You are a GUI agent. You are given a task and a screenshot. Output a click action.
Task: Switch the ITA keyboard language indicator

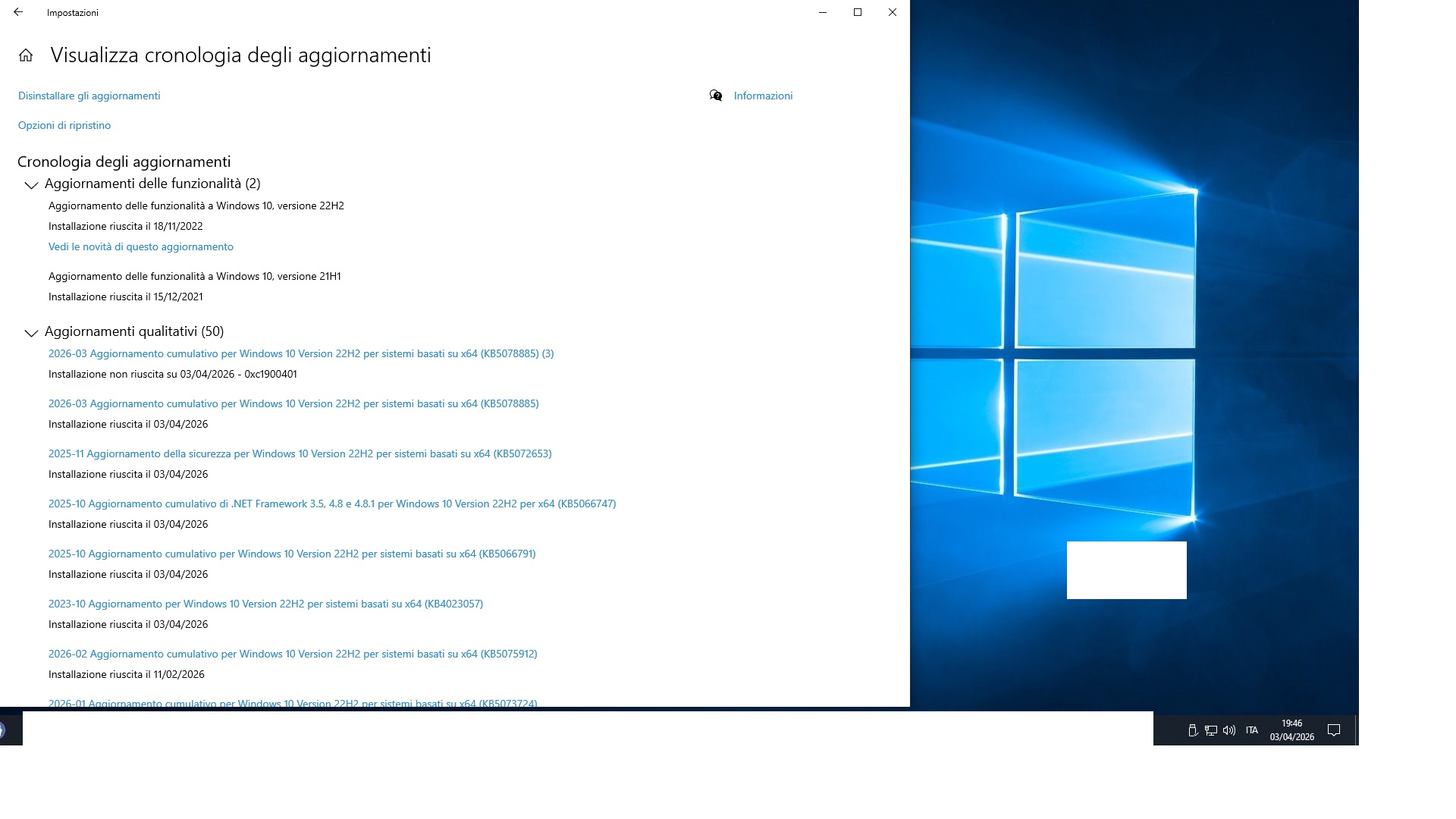pyautogui.click(x=1252, y=730)
